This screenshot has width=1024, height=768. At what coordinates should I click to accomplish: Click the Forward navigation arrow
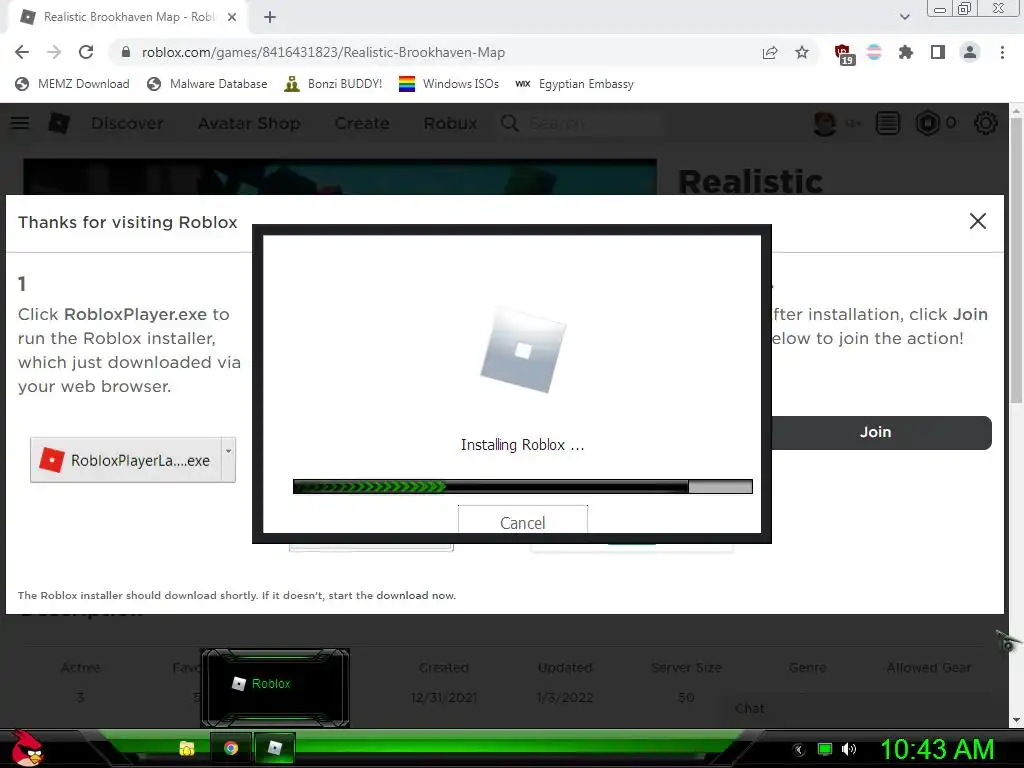click(54, 52)
